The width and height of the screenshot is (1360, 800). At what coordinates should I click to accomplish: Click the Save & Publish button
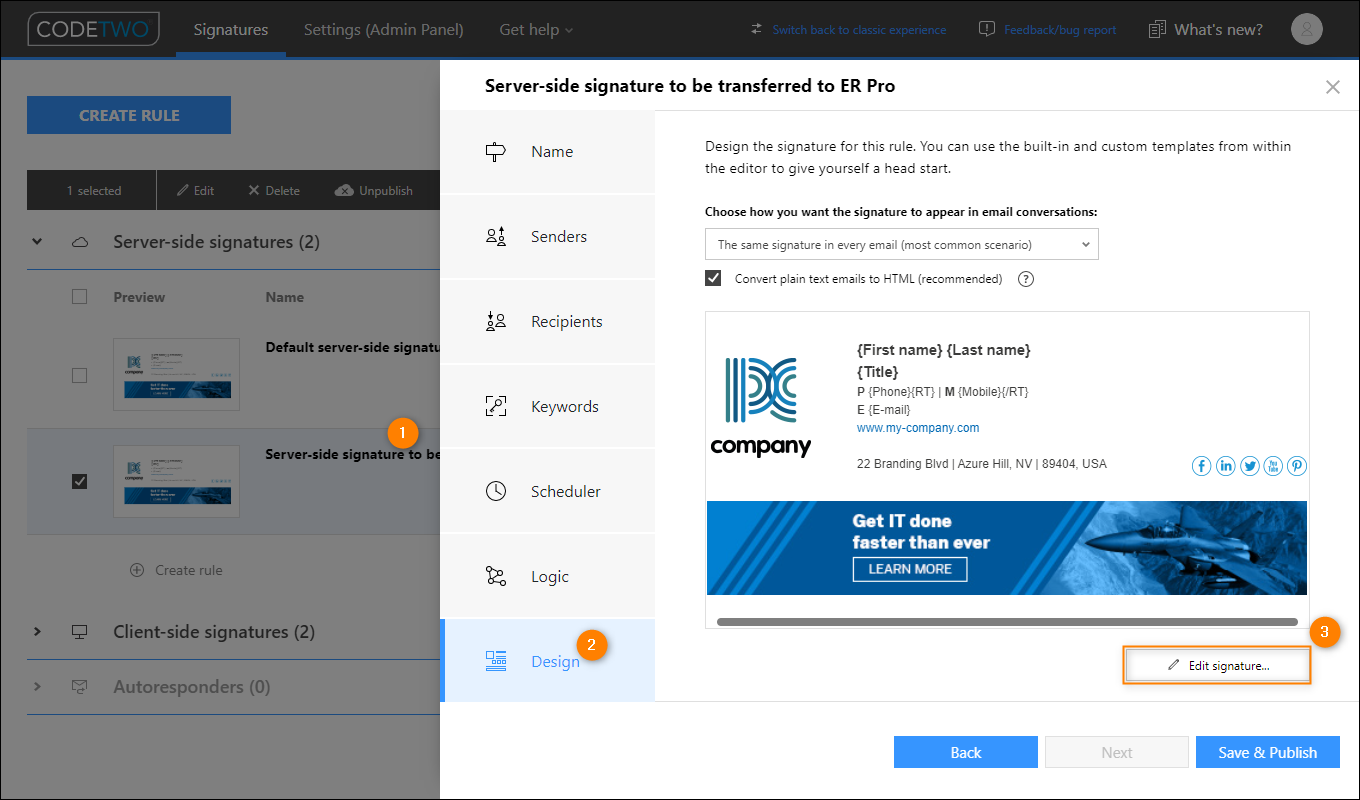click(1267, 752)
